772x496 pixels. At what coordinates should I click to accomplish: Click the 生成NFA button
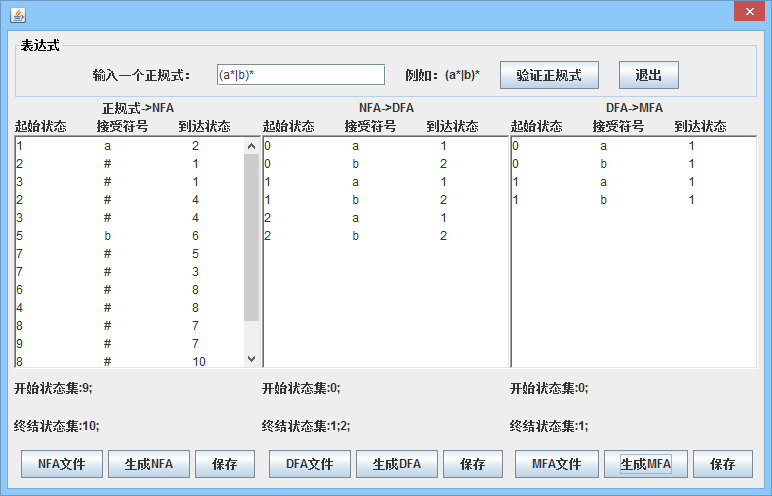[x=149, y=463]
